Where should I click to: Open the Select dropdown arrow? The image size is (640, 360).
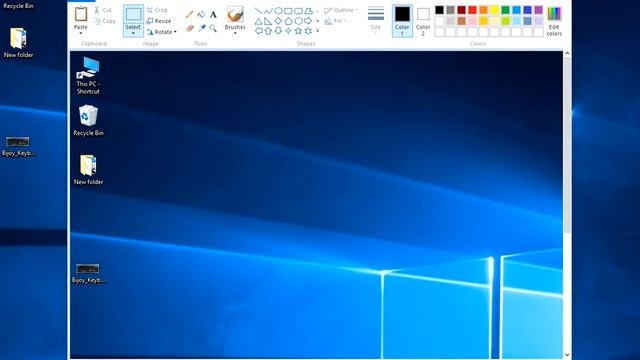(133, 33)
